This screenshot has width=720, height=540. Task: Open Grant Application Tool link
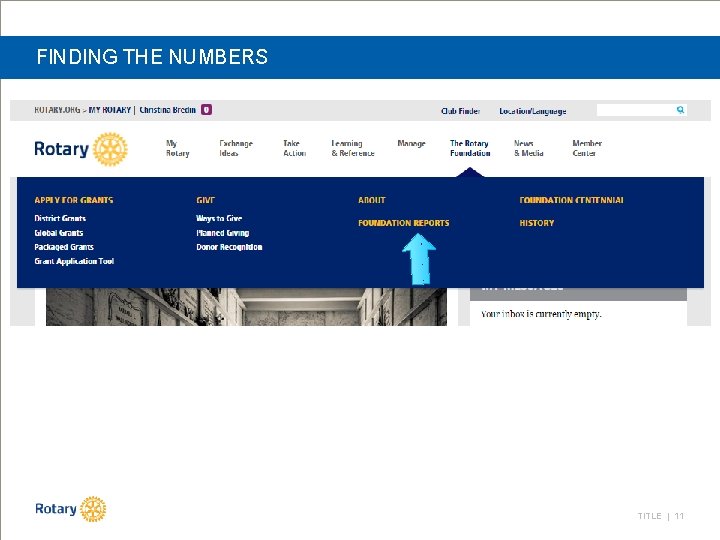74,261
